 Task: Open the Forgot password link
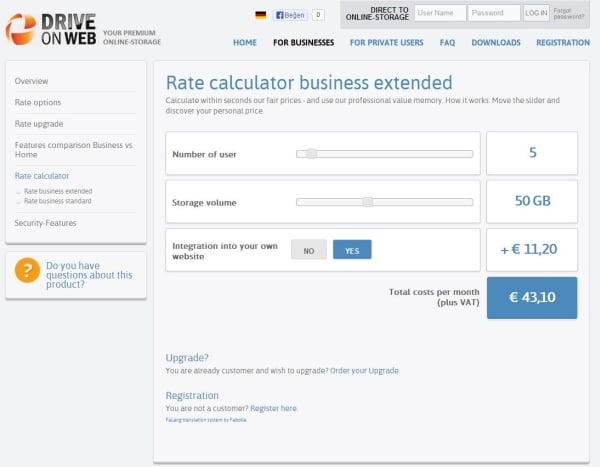[569, 14]
